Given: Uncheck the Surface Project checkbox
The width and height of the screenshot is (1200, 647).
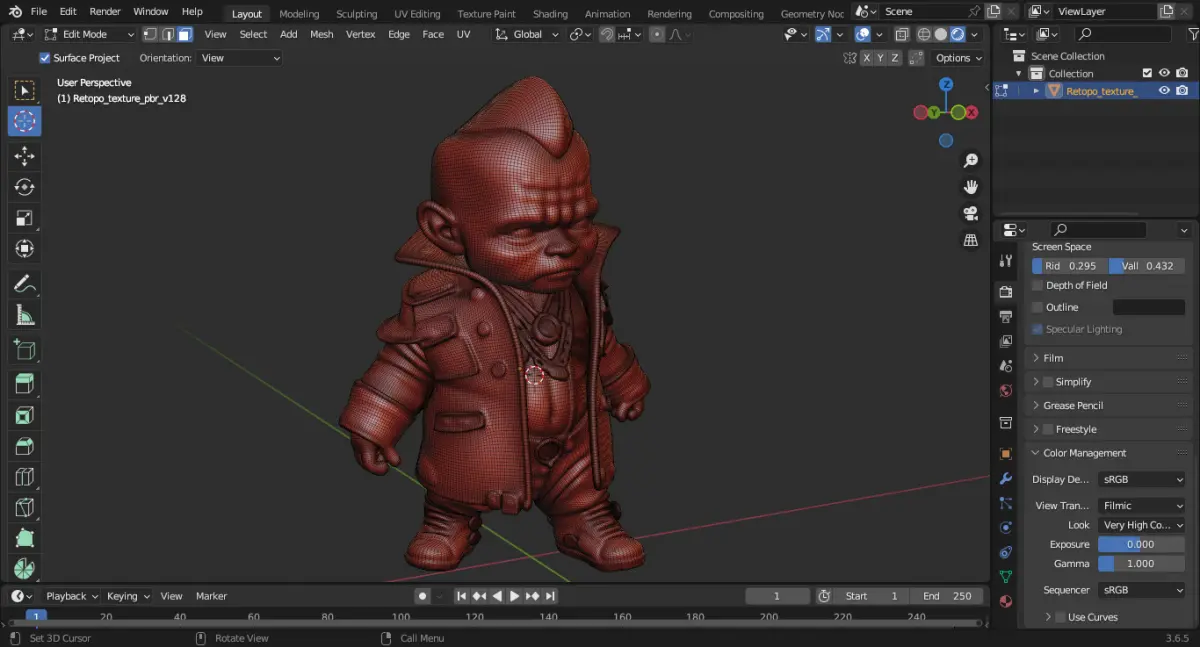Looking at the screenshot, I should click(x=44, y=58).
